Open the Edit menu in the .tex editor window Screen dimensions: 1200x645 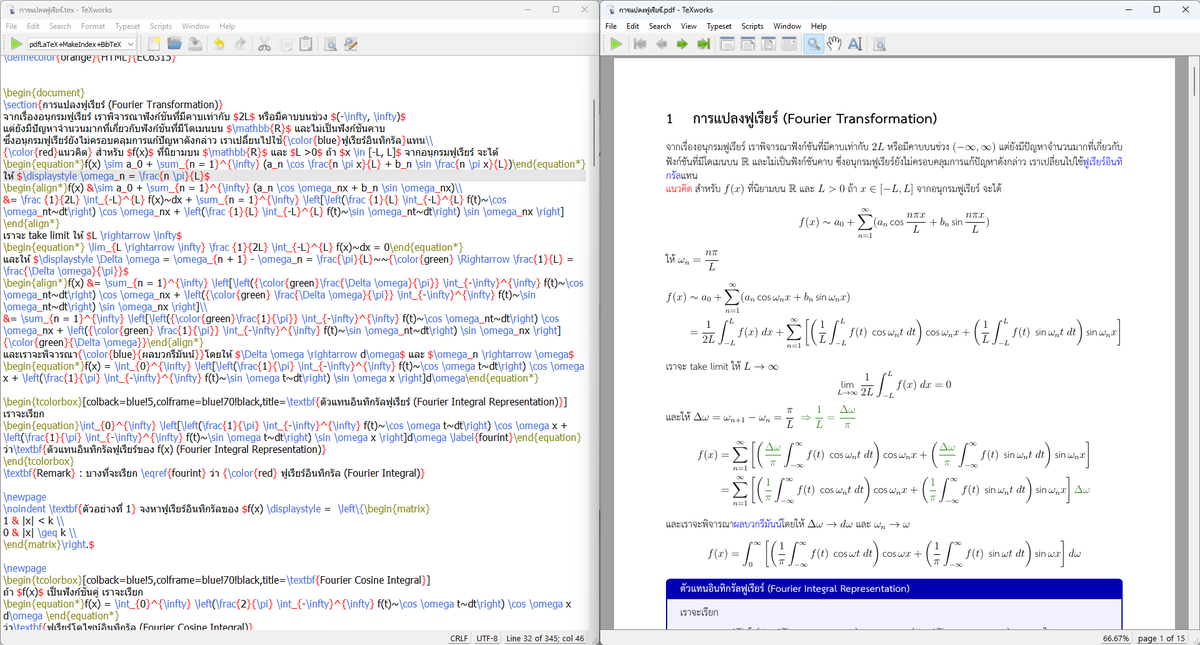34,26
